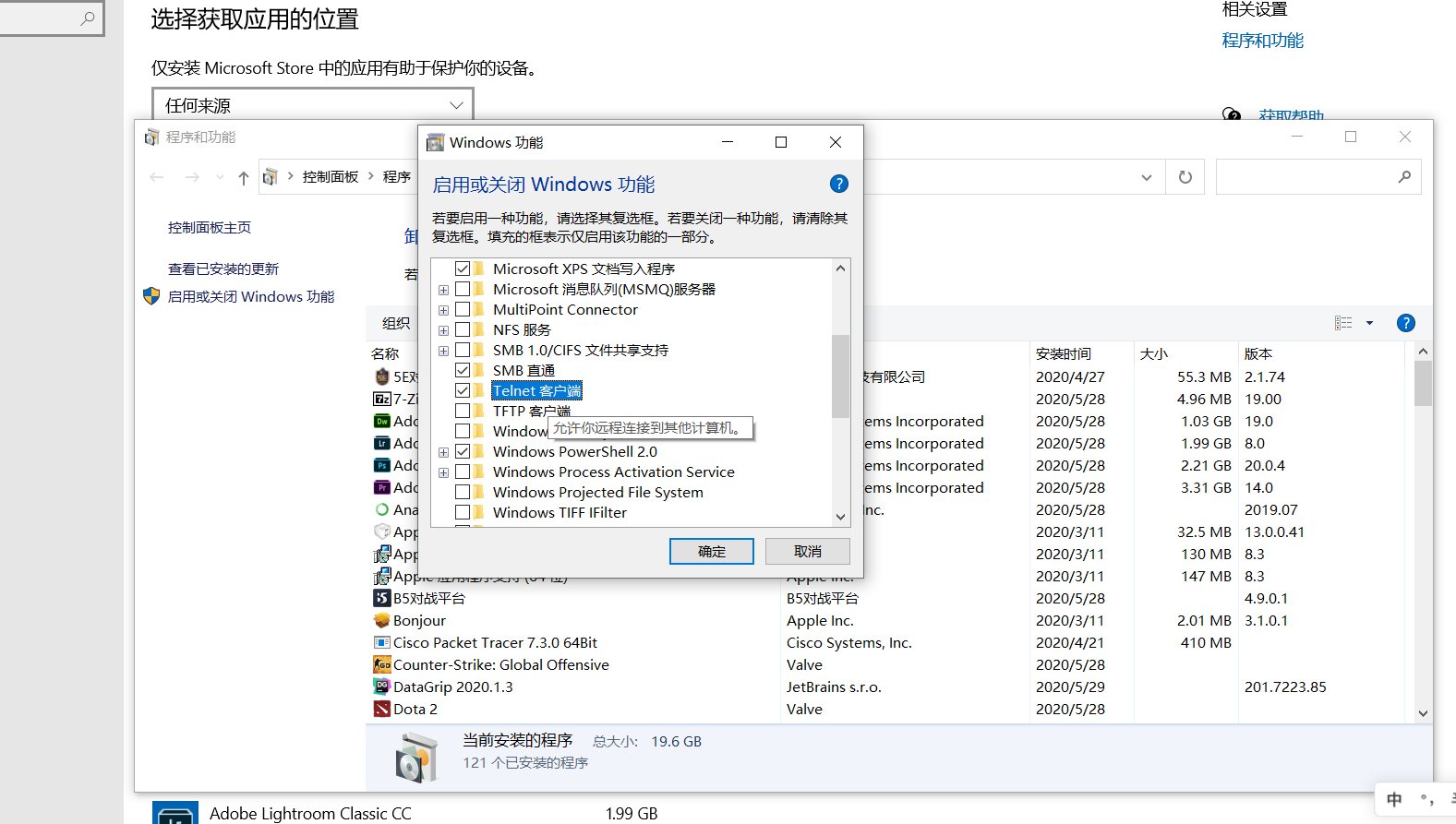
Task: Uncheck Windows PowerShell 2.0 box
Action: [x=463, y=451]
